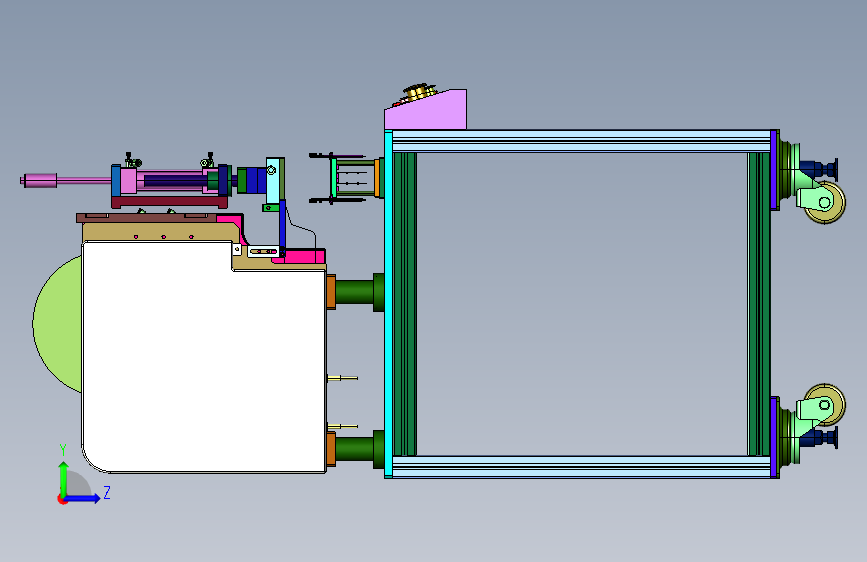
Task: Select the red origin point of the triad
Action: (x=62, y=499)
